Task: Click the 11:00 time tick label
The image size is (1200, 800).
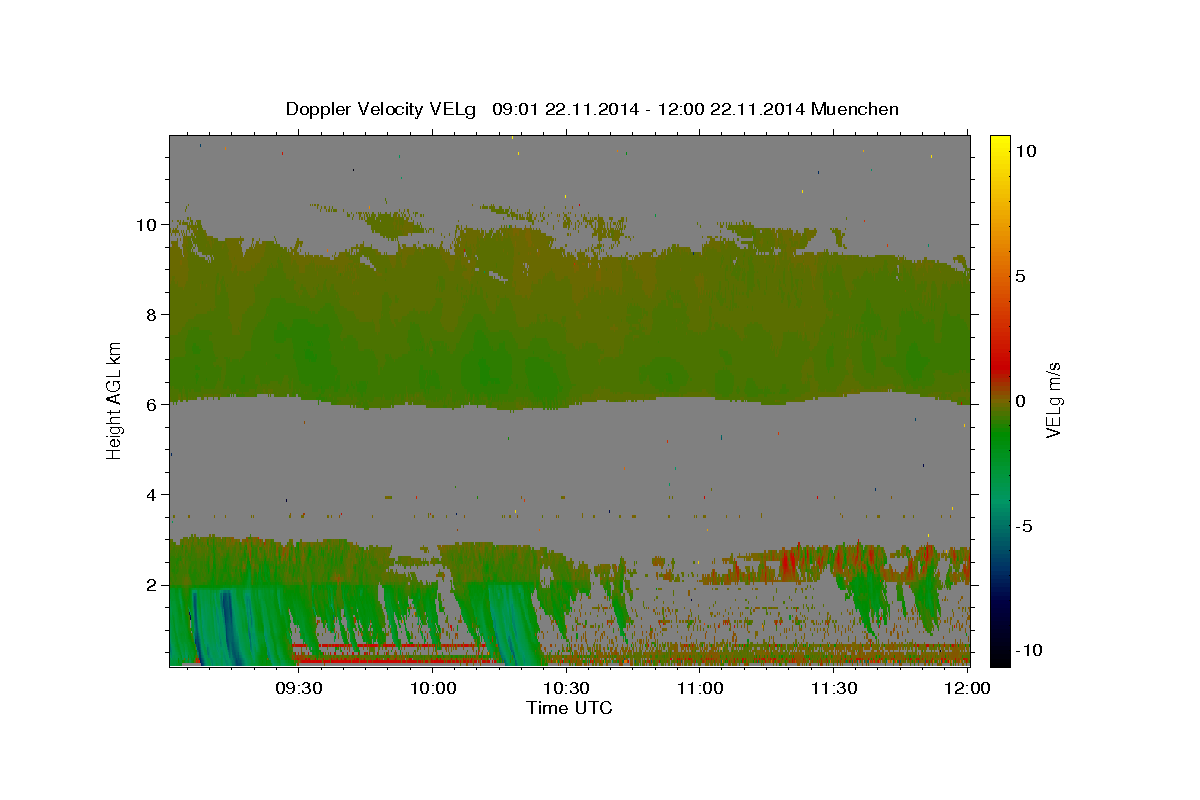Action: click(700, 688)
